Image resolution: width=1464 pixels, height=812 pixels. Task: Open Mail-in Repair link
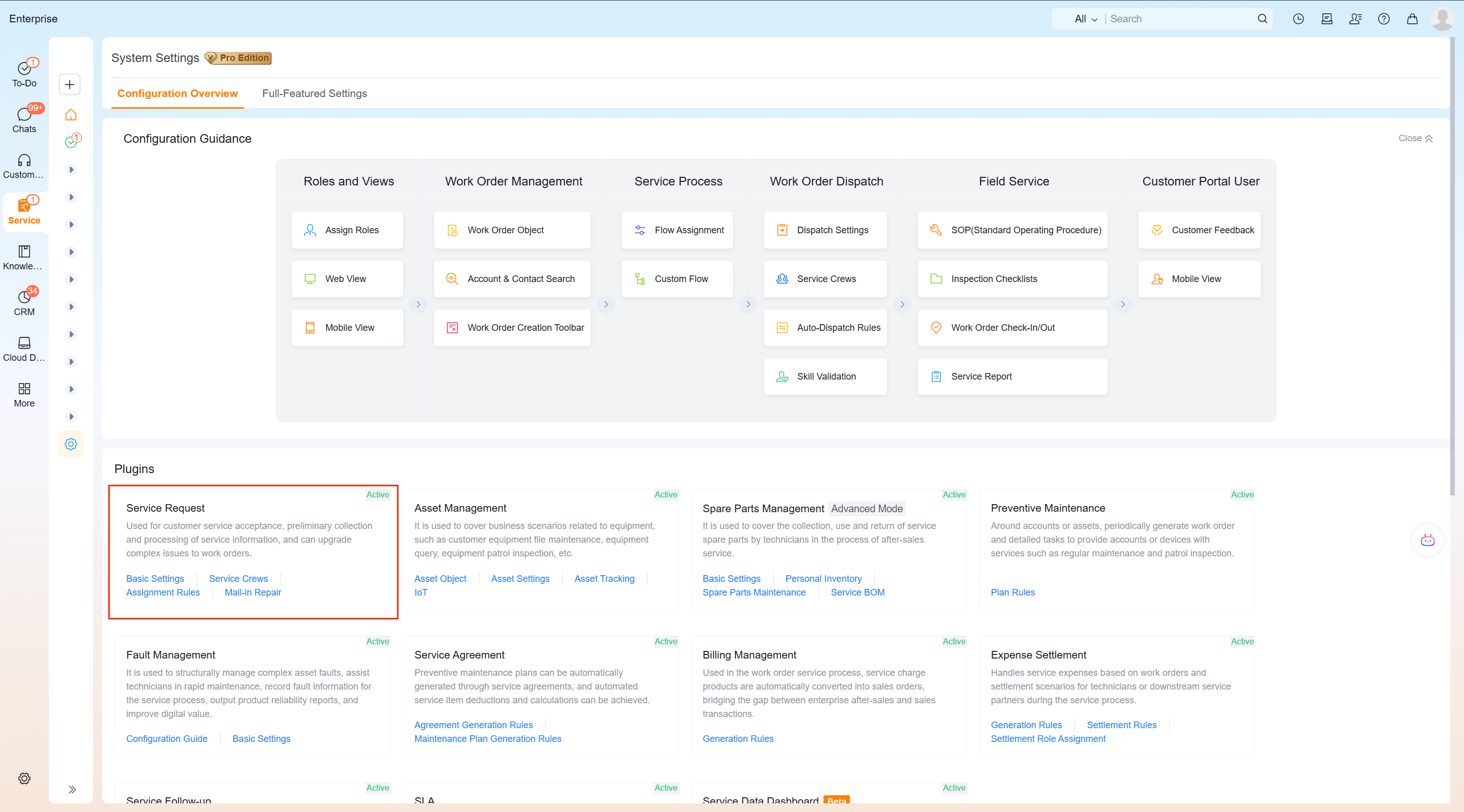pos(253,592)
